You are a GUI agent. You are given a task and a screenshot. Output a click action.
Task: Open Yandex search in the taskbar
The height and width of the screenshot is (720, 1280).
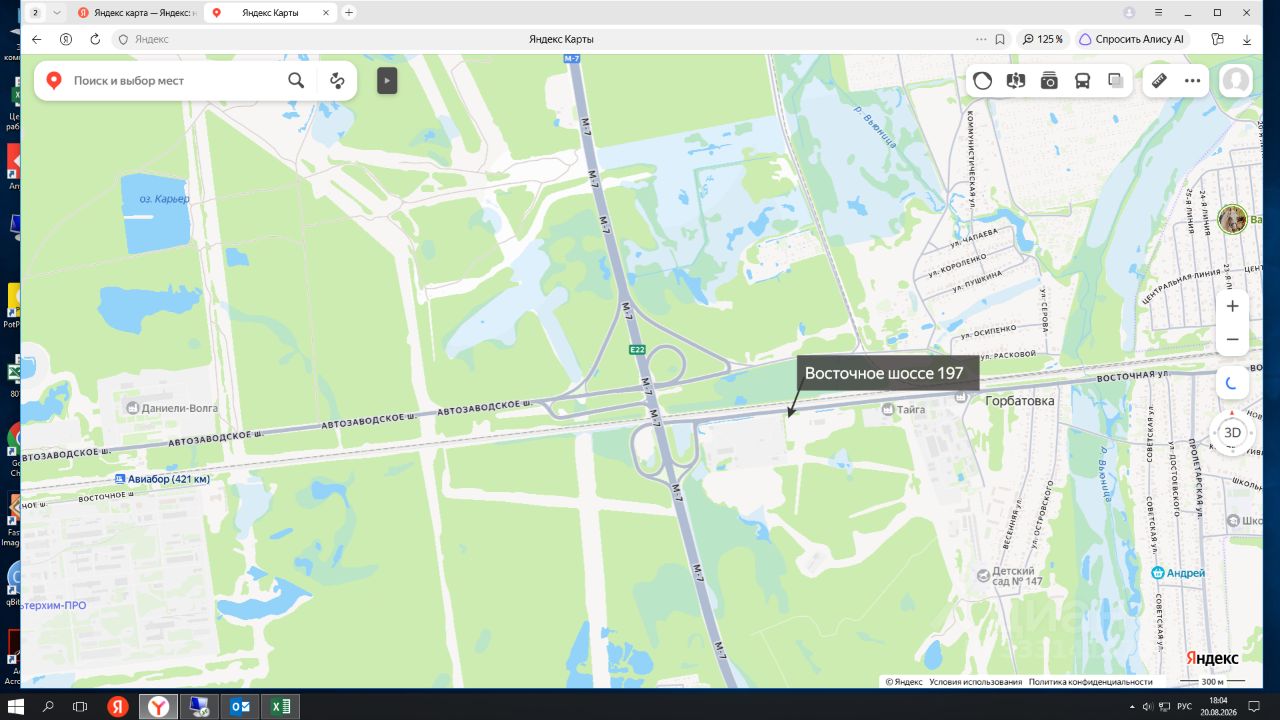pos(118,706)
